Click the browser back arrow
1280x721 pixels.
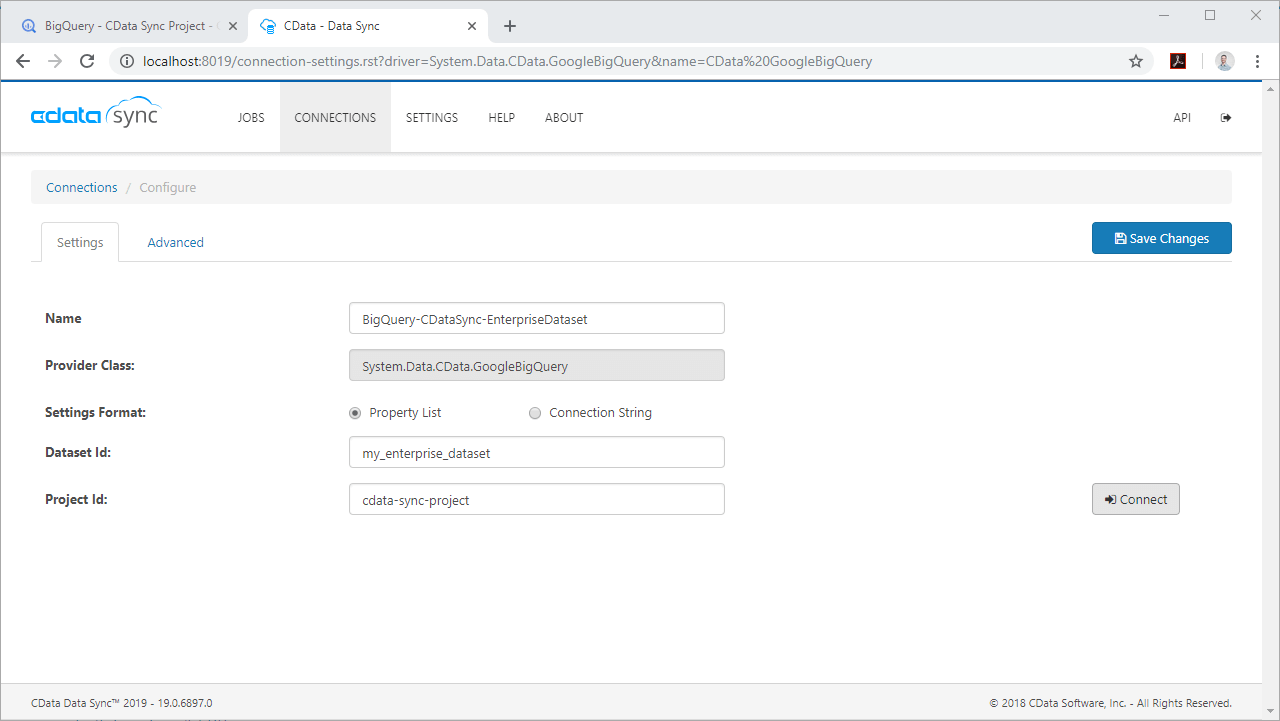[23, 60]
